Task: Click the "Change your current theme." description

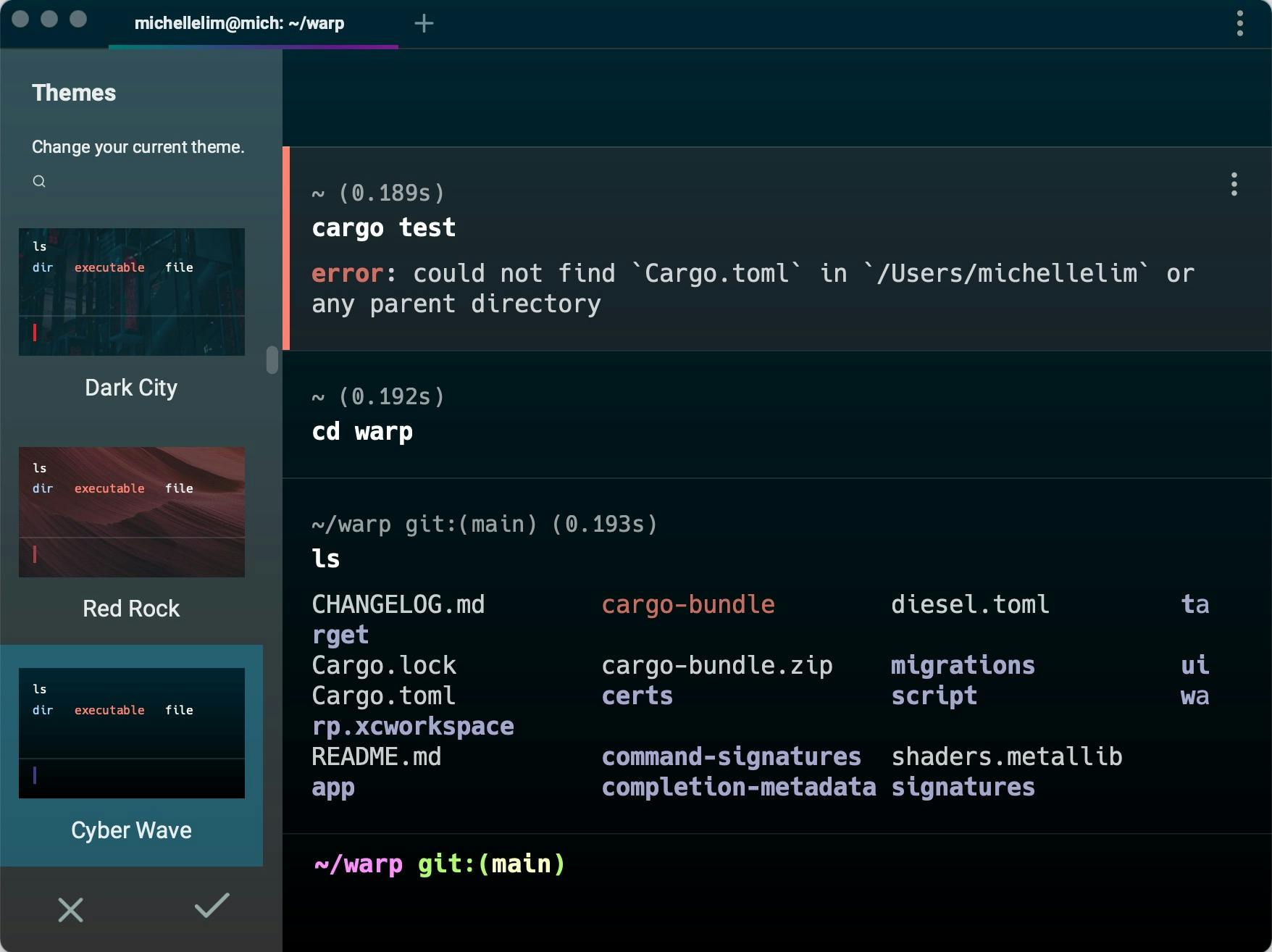Action: coord(138,147)
